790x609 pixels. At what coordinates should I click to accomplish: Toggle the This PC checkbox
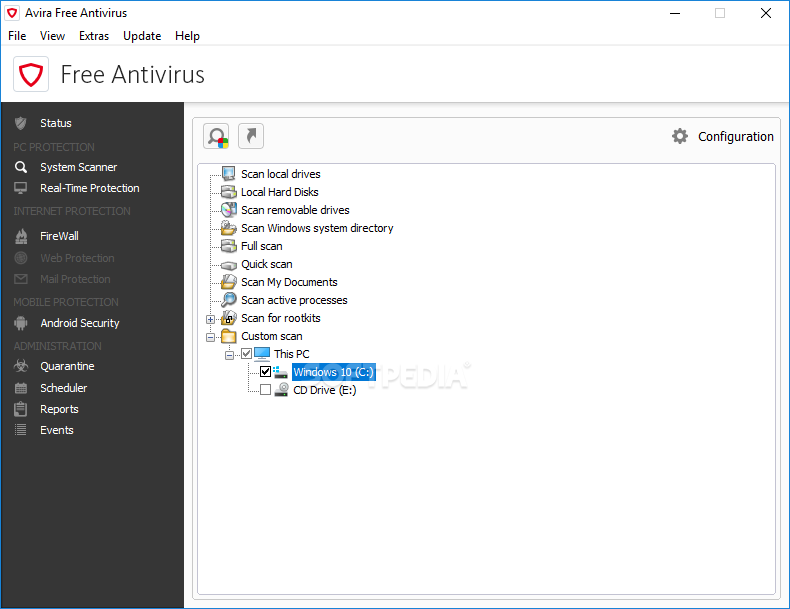(246, 354)
